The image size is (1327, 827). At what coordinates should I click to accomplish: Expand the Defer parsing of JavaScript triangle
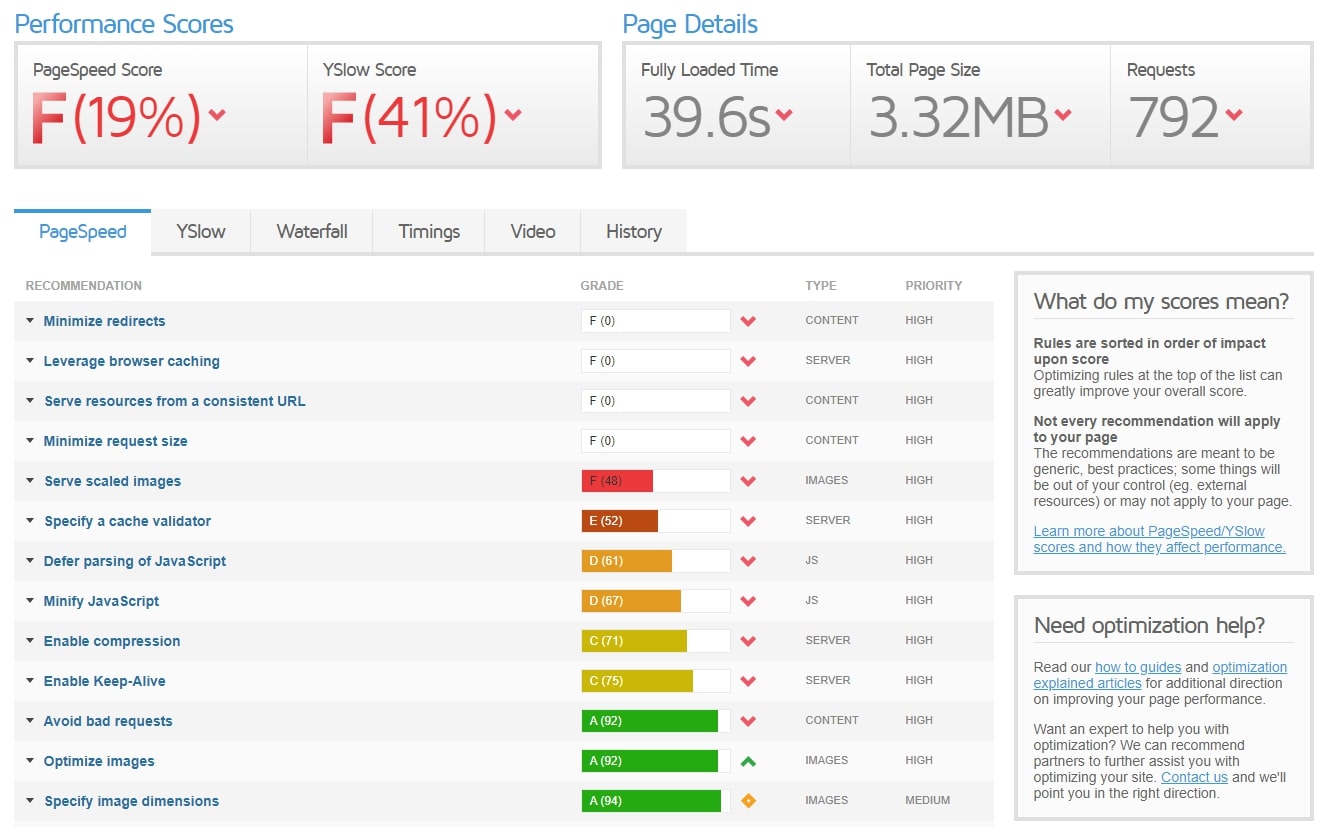click(30, 561)
